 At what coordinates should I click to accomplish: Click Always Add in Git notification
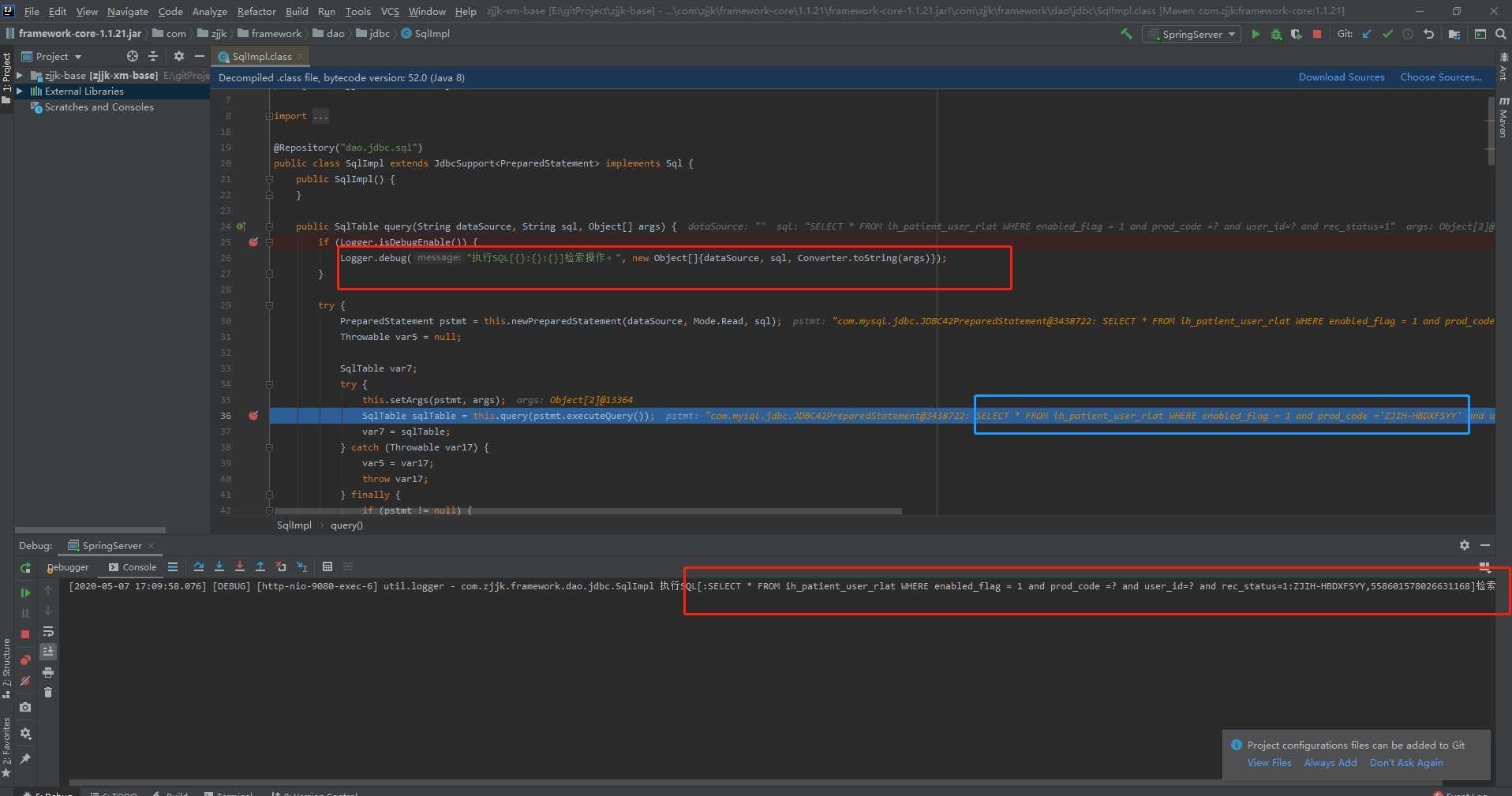[1330, 763]
